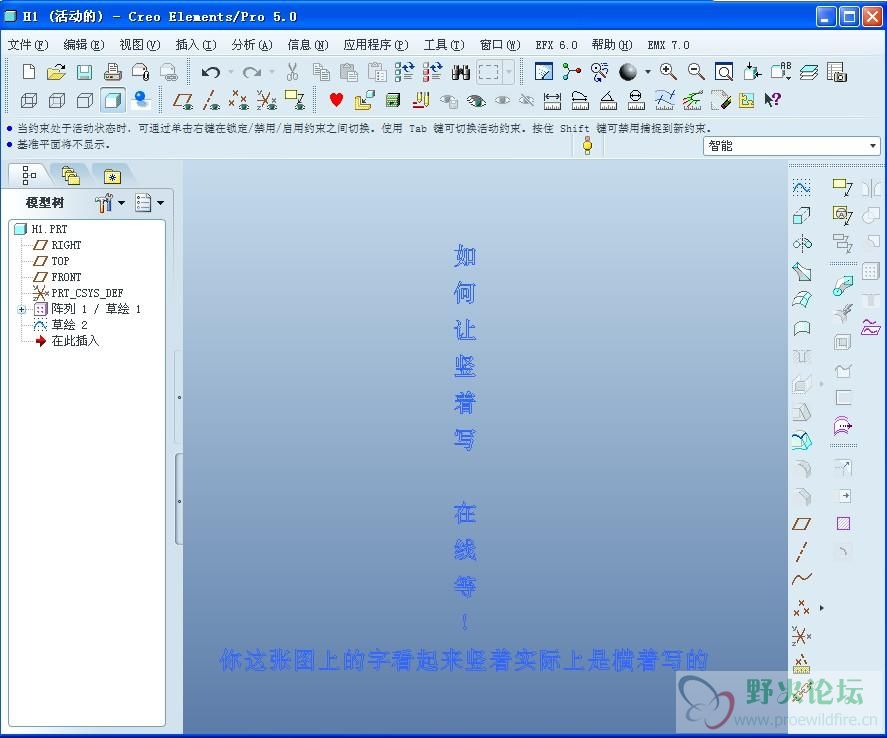887x738 pixels.
Task: Switch to the model tree tab
Action: pyautogui.click(x=29, y=175)
